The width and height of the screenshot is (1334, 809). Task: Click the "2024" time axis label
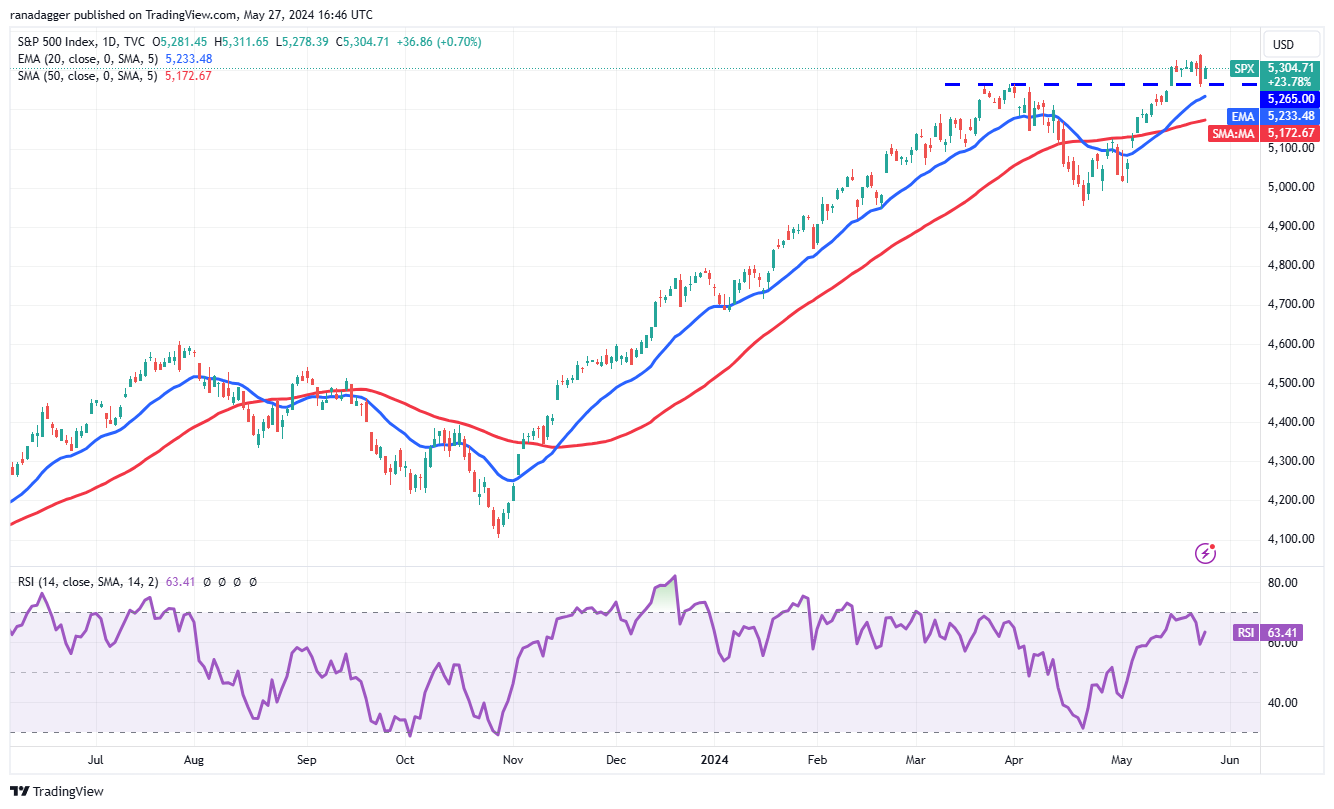715,760
